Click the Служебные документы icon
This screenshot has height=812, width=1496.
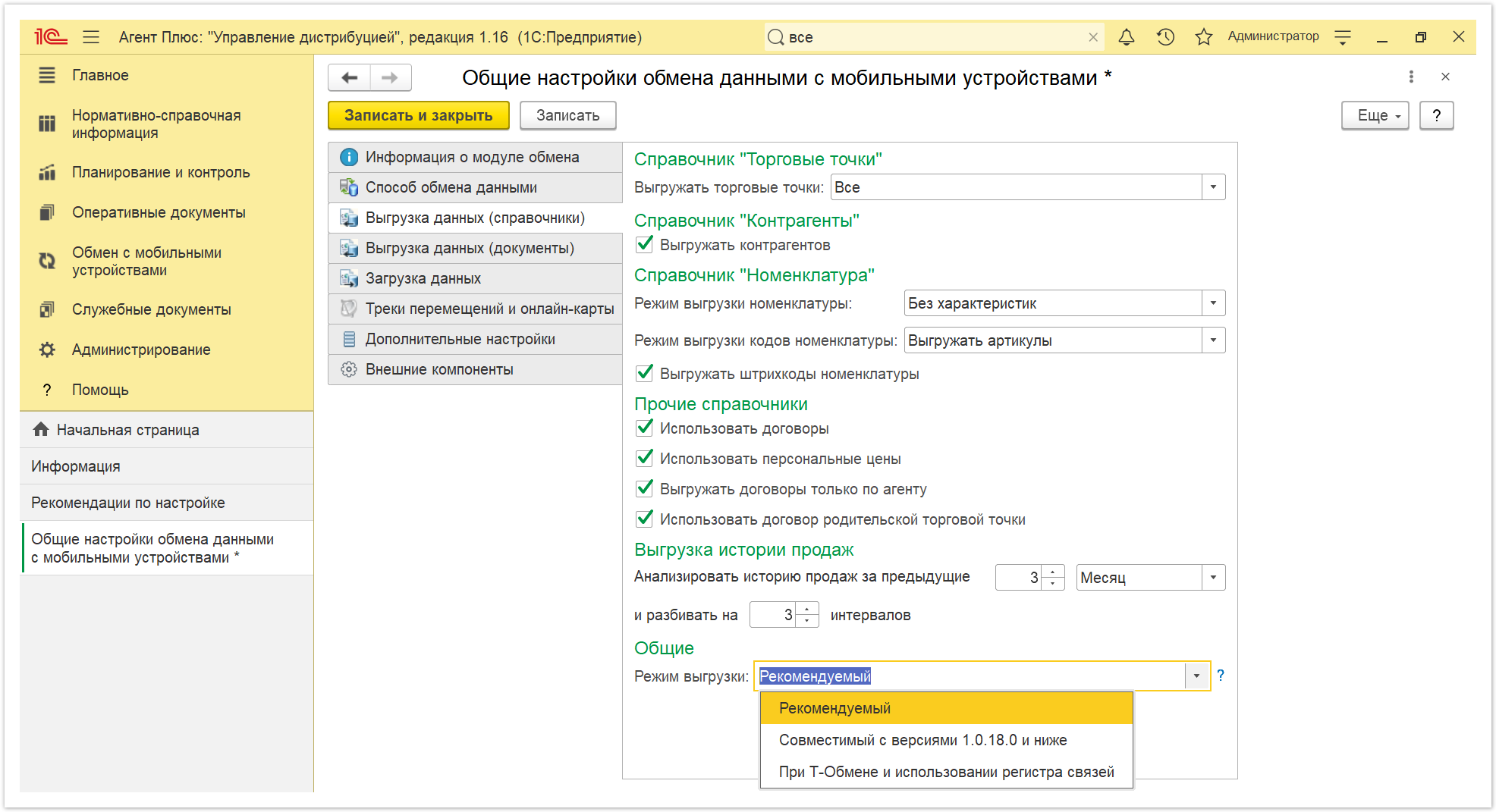pyautogui.click(x=47, y=309)
